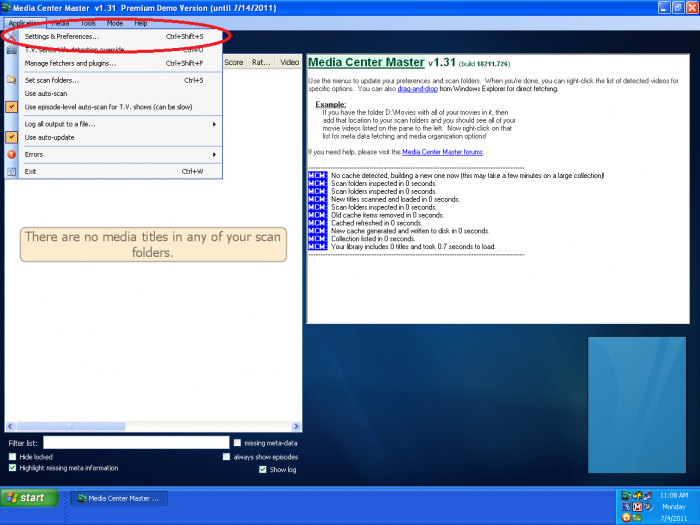Toggle episode-level auto-scan checkmark in menu
Viewport: 700px width, 525px height.
(12, 107)
